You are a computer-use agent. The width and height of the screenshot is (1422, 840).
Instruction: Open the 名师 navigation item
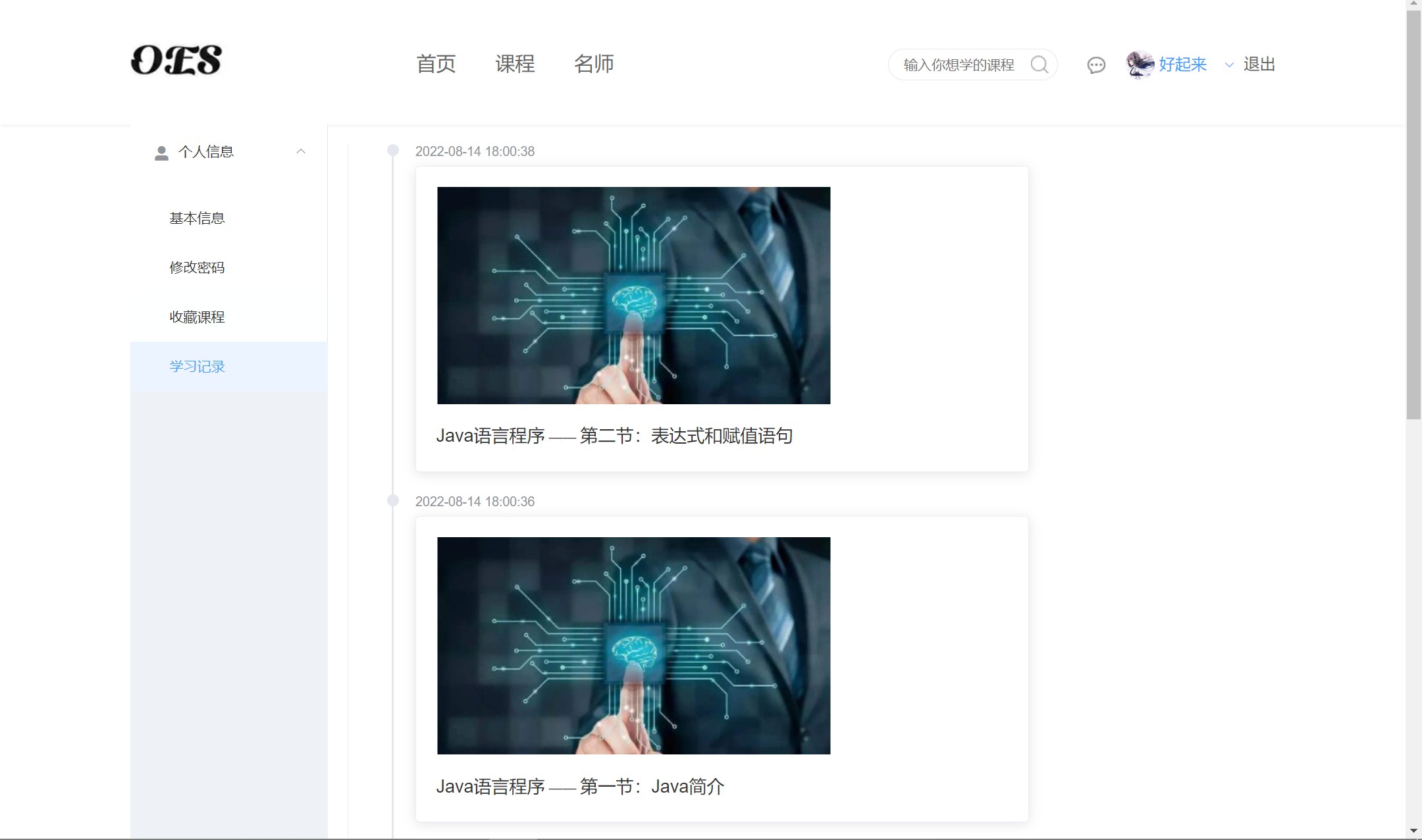click(594, 64)
